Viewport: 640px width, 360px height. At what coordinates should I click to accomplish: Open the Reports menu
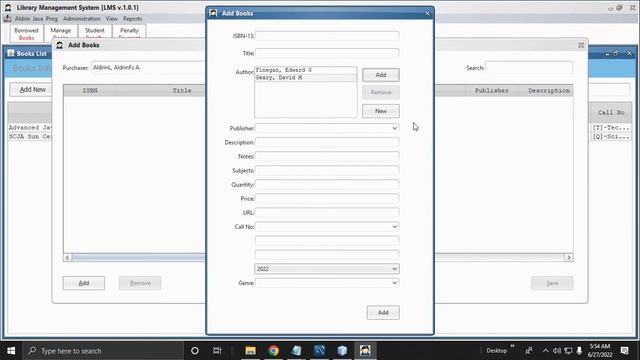coord(132,19)
